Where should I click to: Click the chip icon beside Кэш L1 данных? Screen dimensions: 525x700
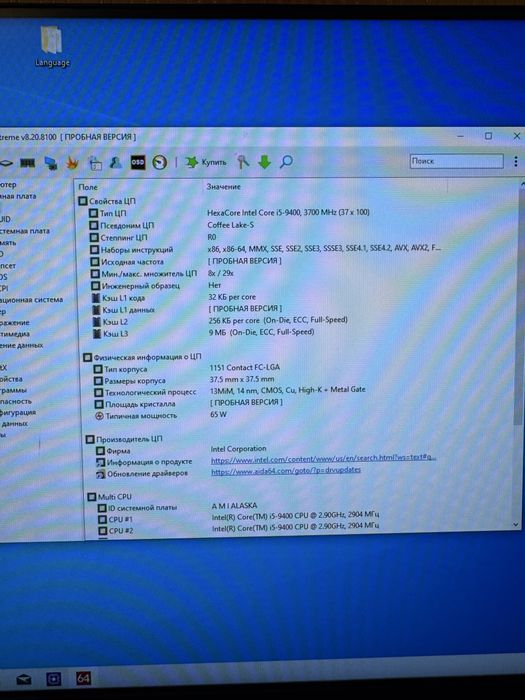[96, 310]
